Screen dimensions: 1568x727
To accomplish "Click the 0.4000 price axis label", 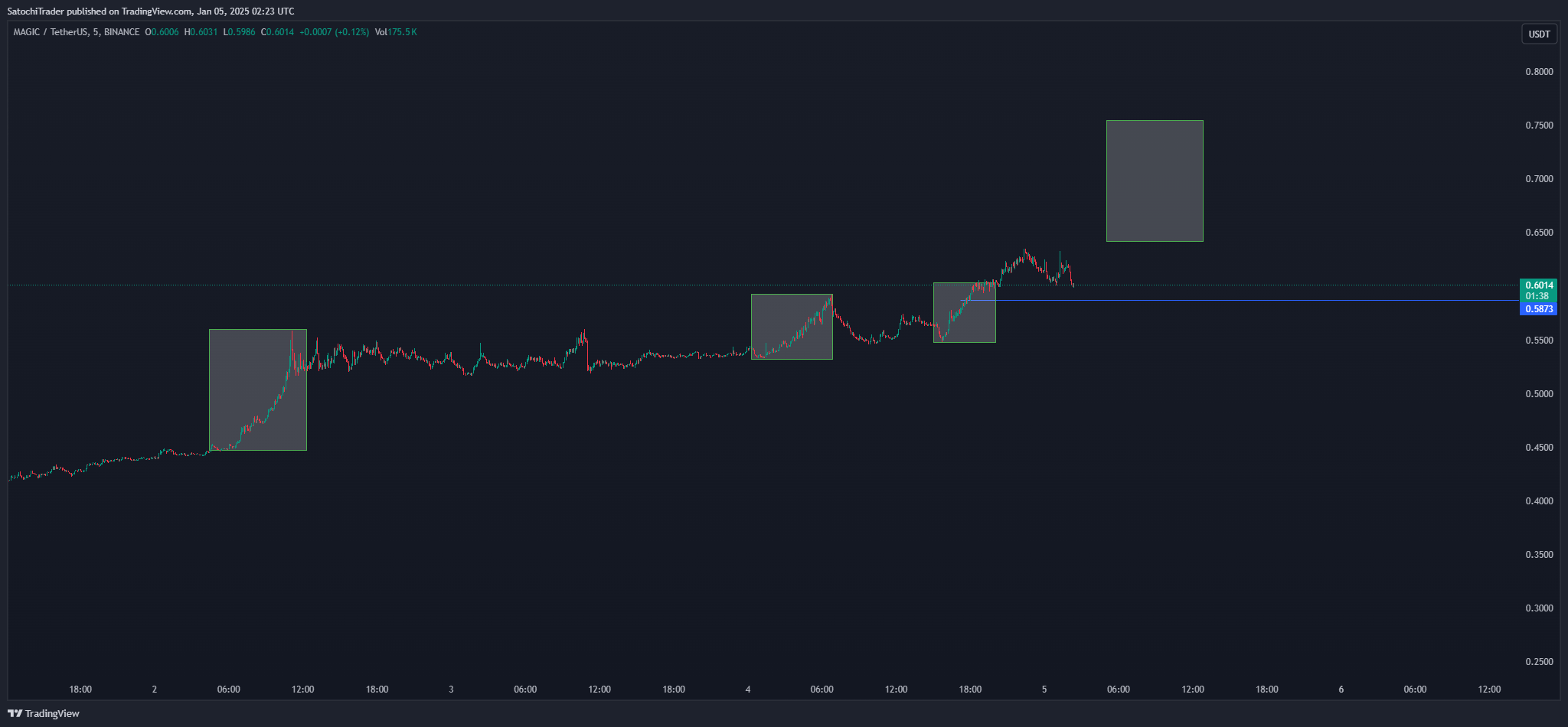I will tap(1539, 501).
